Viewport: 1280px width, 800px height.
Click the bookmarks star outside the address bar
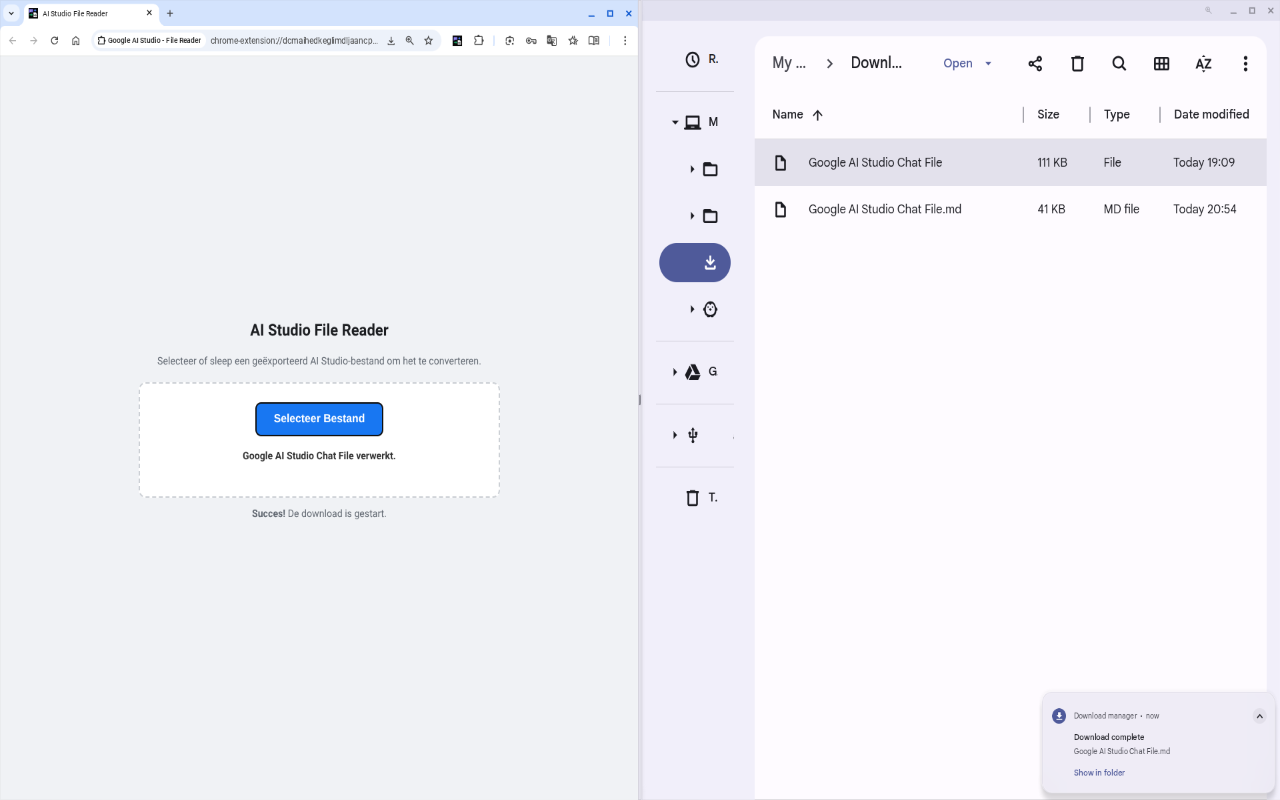573,41
